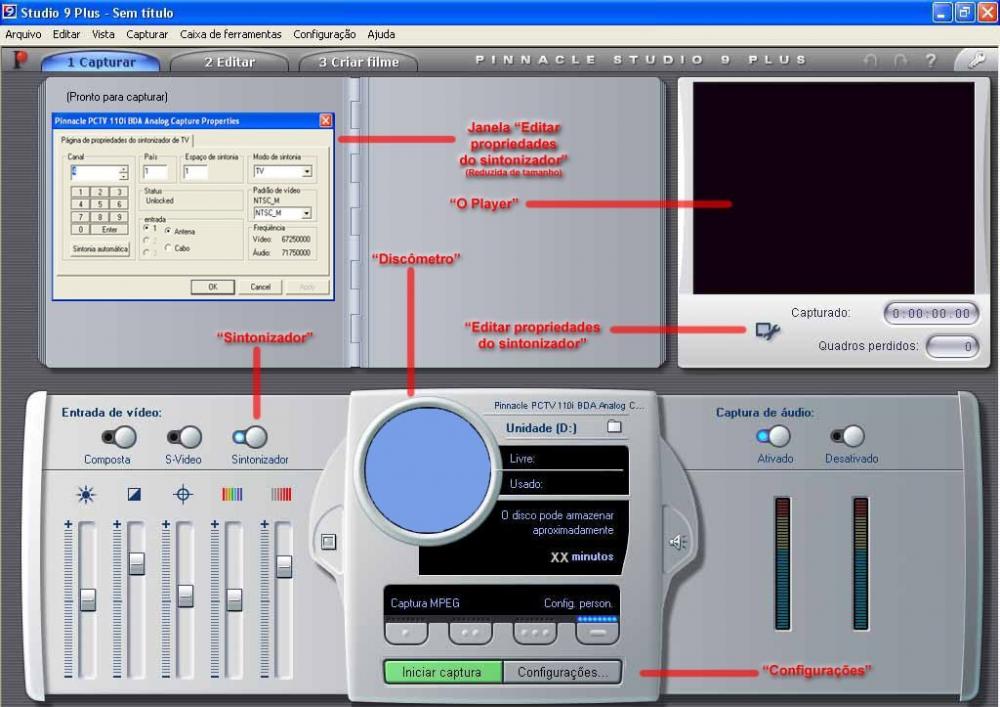Click the rainbow hue color bars icon
This screenshot has width=1000, height=707.
click(232, 494)
